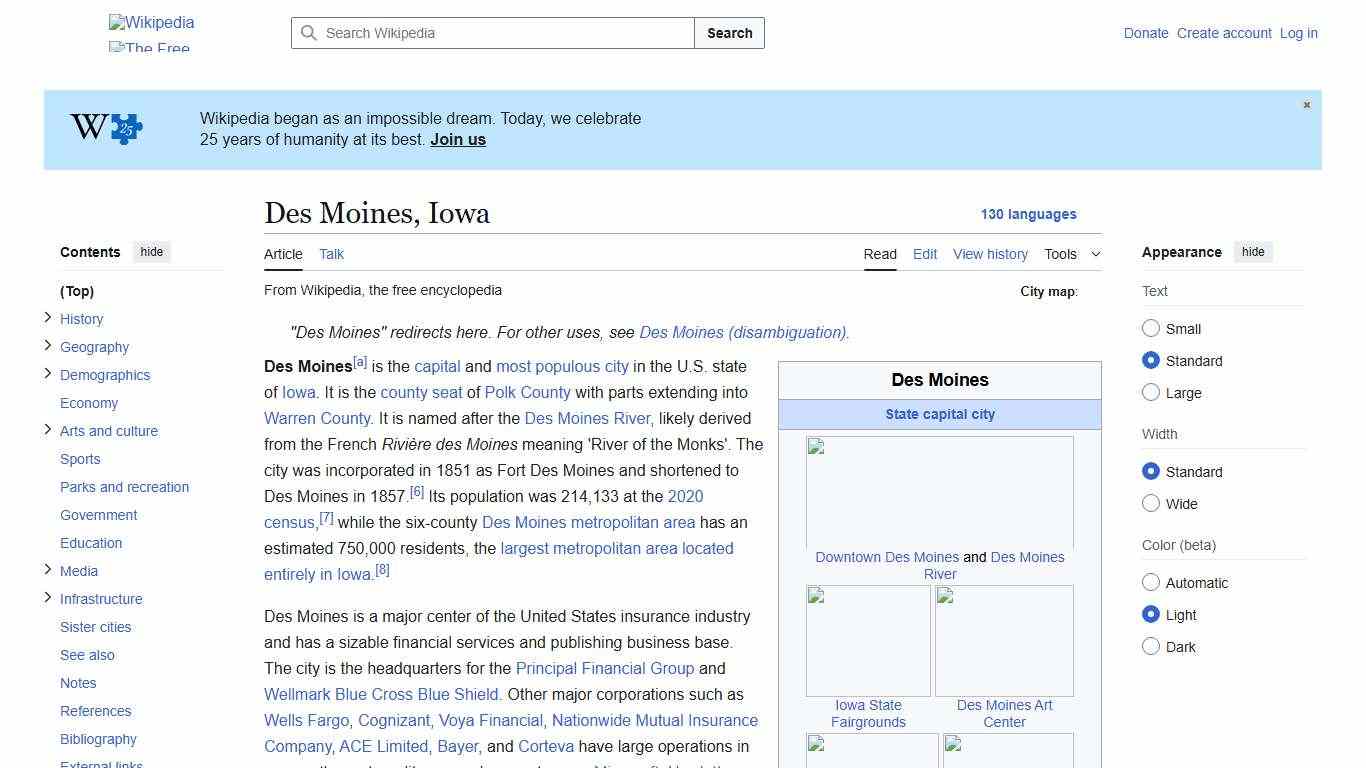Dismiss the anniversary banner with the × icon
The image size is (1366, 768).
tap(1306, 104)
